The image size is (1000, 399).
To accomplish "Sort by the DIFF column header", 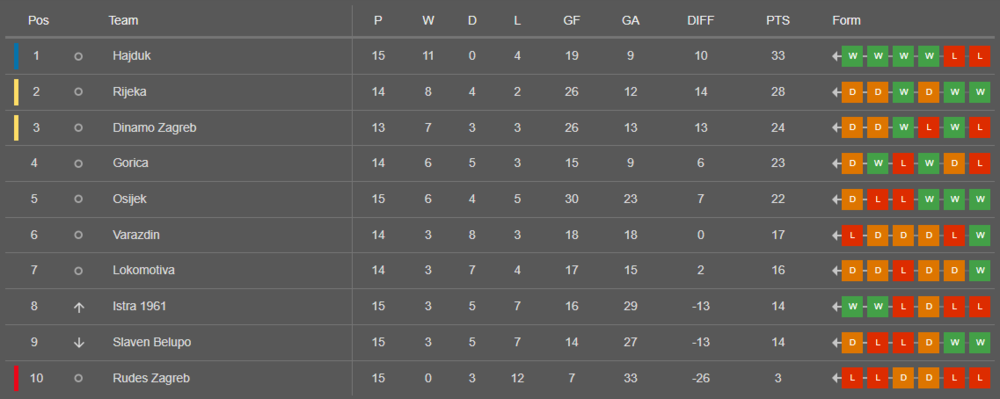I will [700, 20].
